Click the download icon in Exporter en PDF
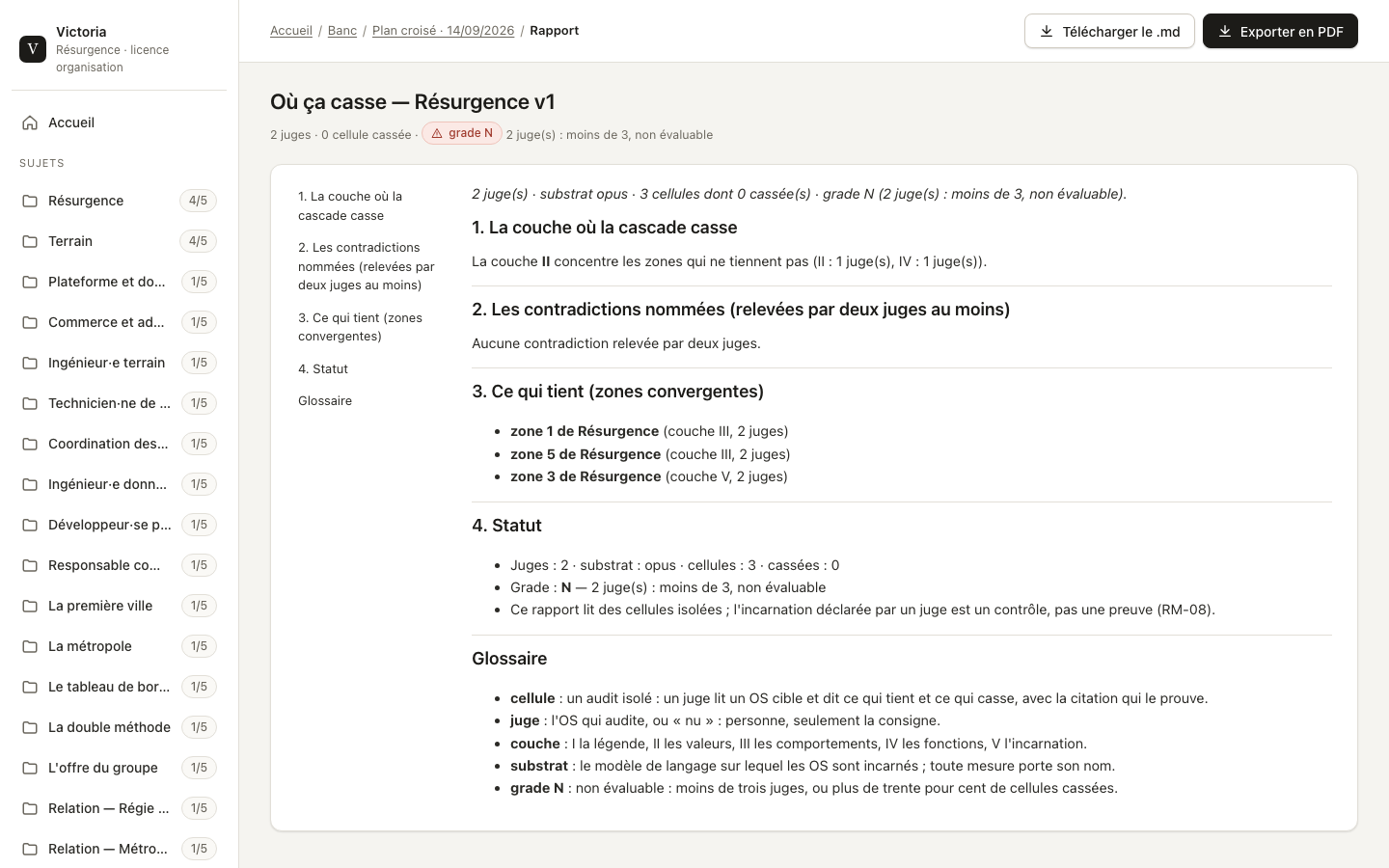The image size is (1389, 868). click(1224, 31)
